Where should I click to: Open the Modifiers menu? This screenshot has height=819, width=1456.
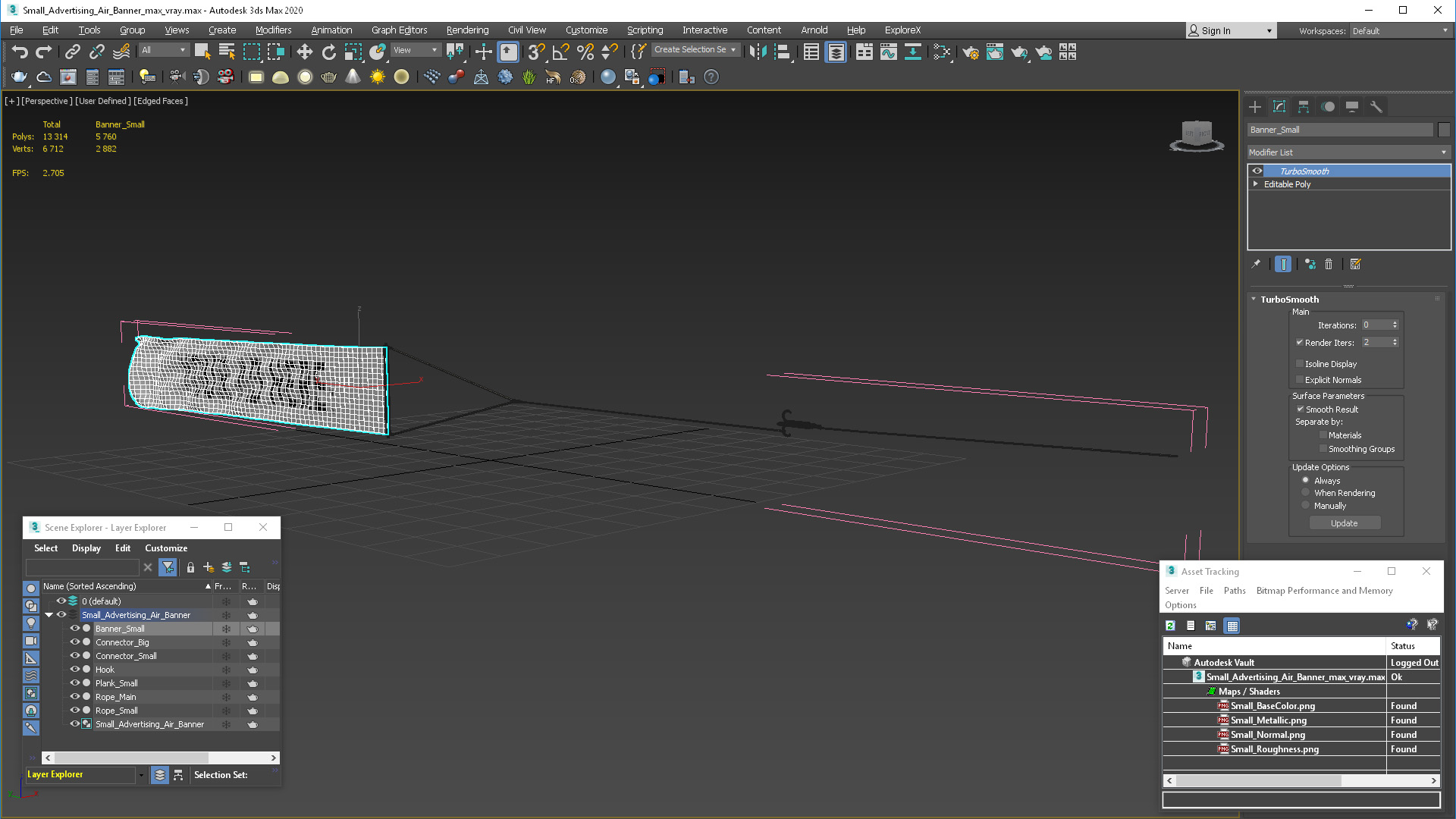pos(273,30)
